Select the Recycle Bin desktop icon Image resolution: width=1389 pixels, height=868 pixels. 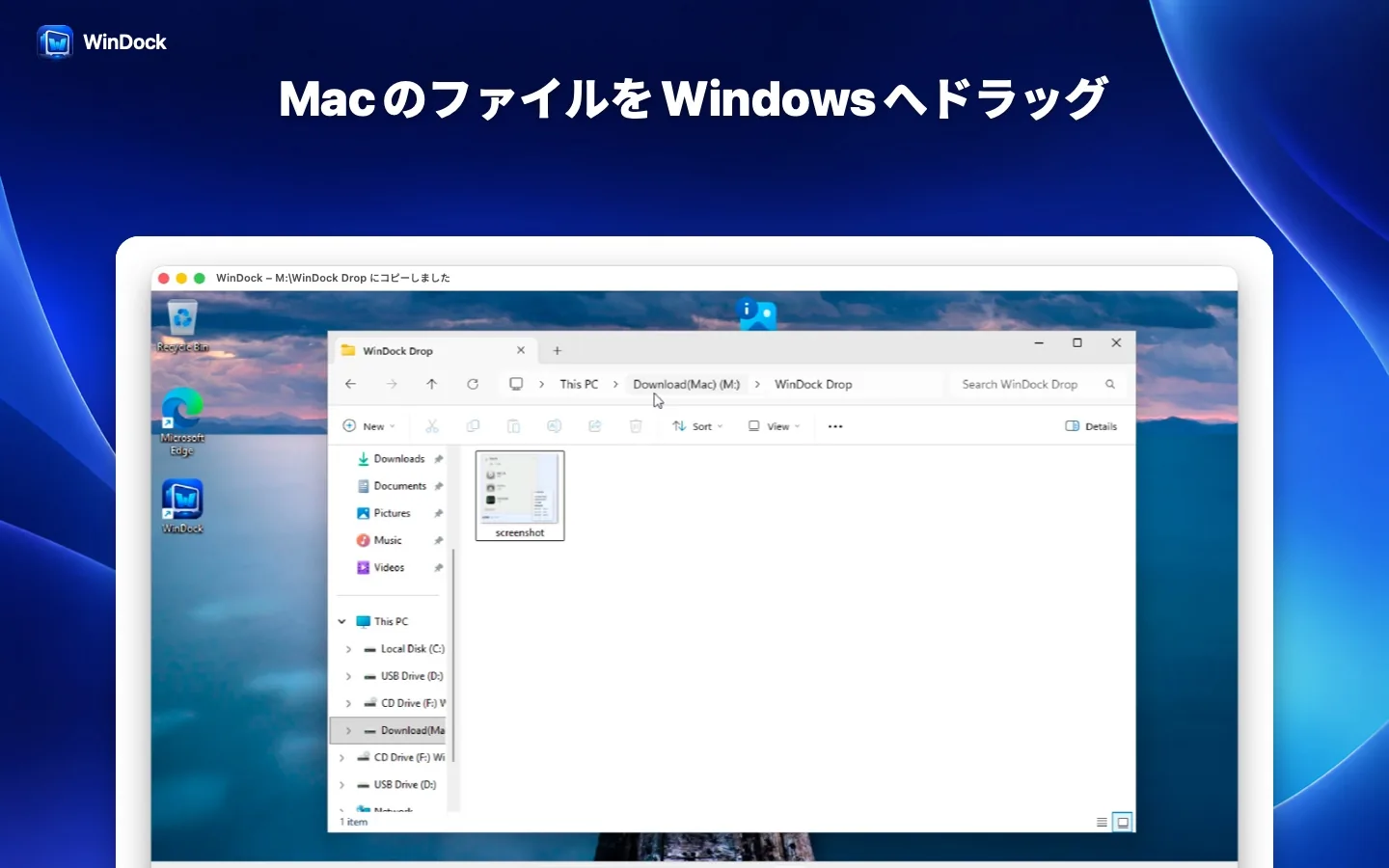[182, 326]
